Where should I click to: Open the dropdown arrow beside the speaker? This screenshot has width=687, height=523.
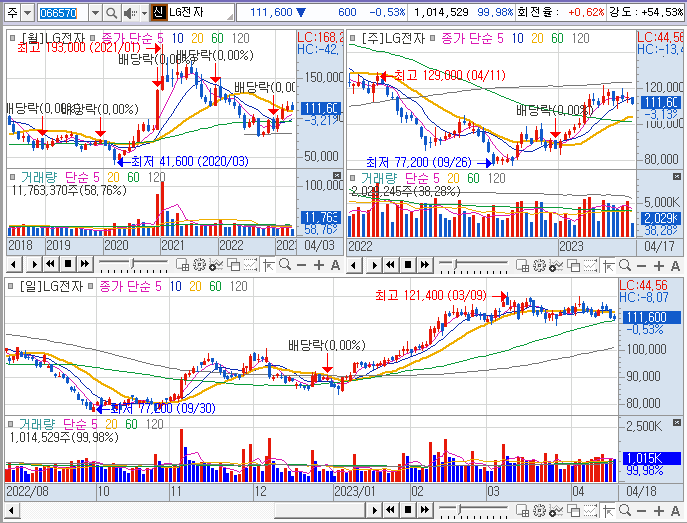(x=144, y=13)
